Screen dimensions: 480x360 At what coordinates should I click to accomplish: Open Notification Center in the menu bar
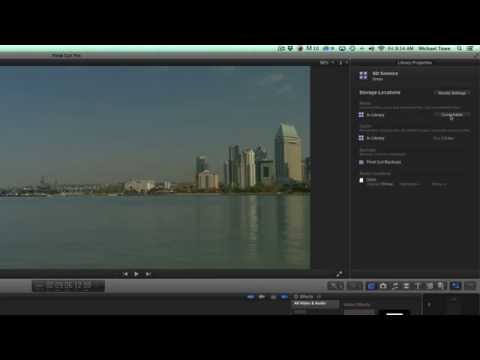click(470, 49)
